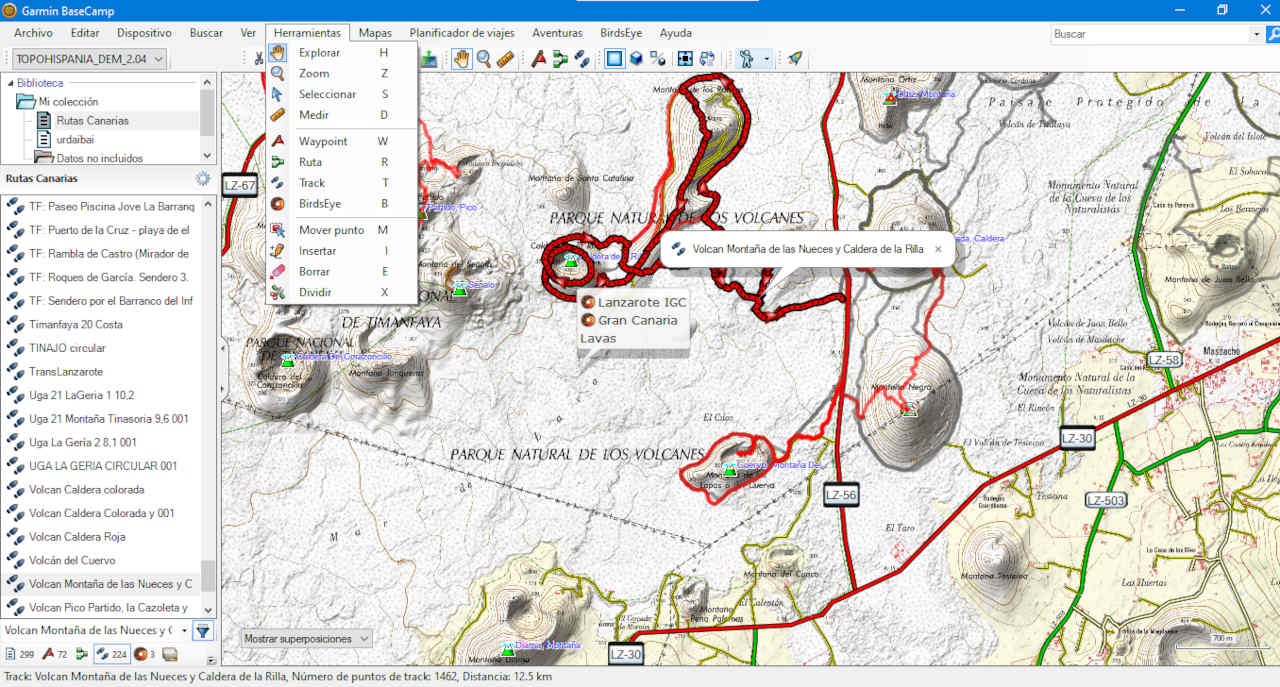
Task: Choose Borrar from Herramientas menu
Action: (342, 271)
